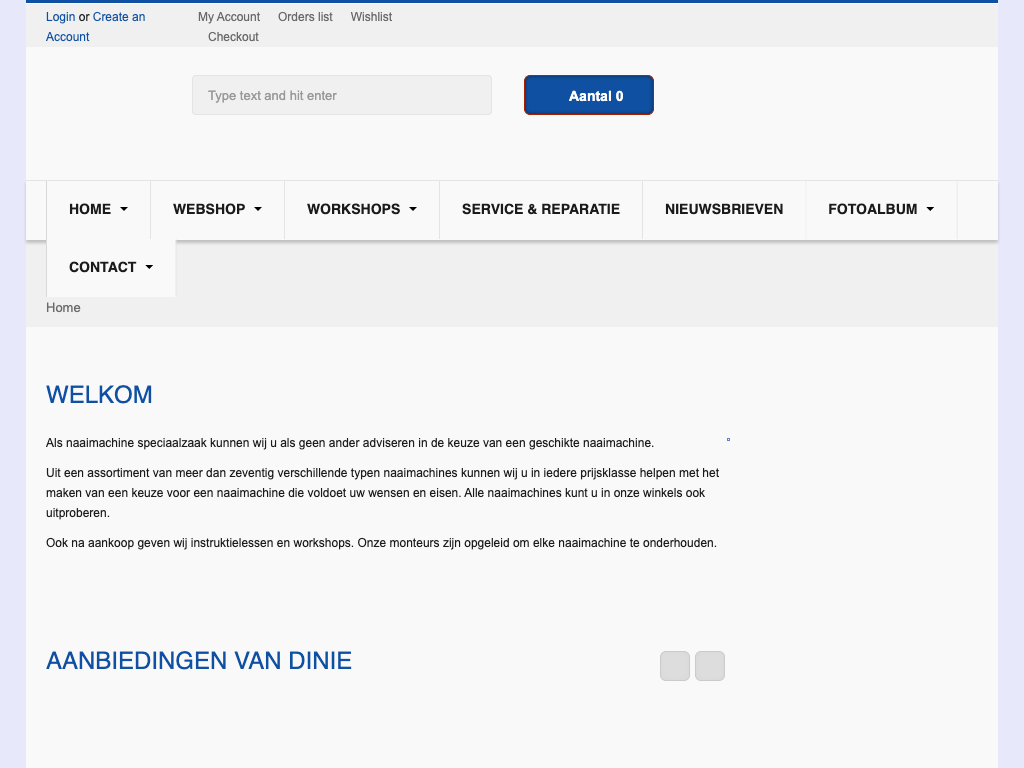Open the Create an Account link
This screenshot has width=1024, height=768.
118,17
